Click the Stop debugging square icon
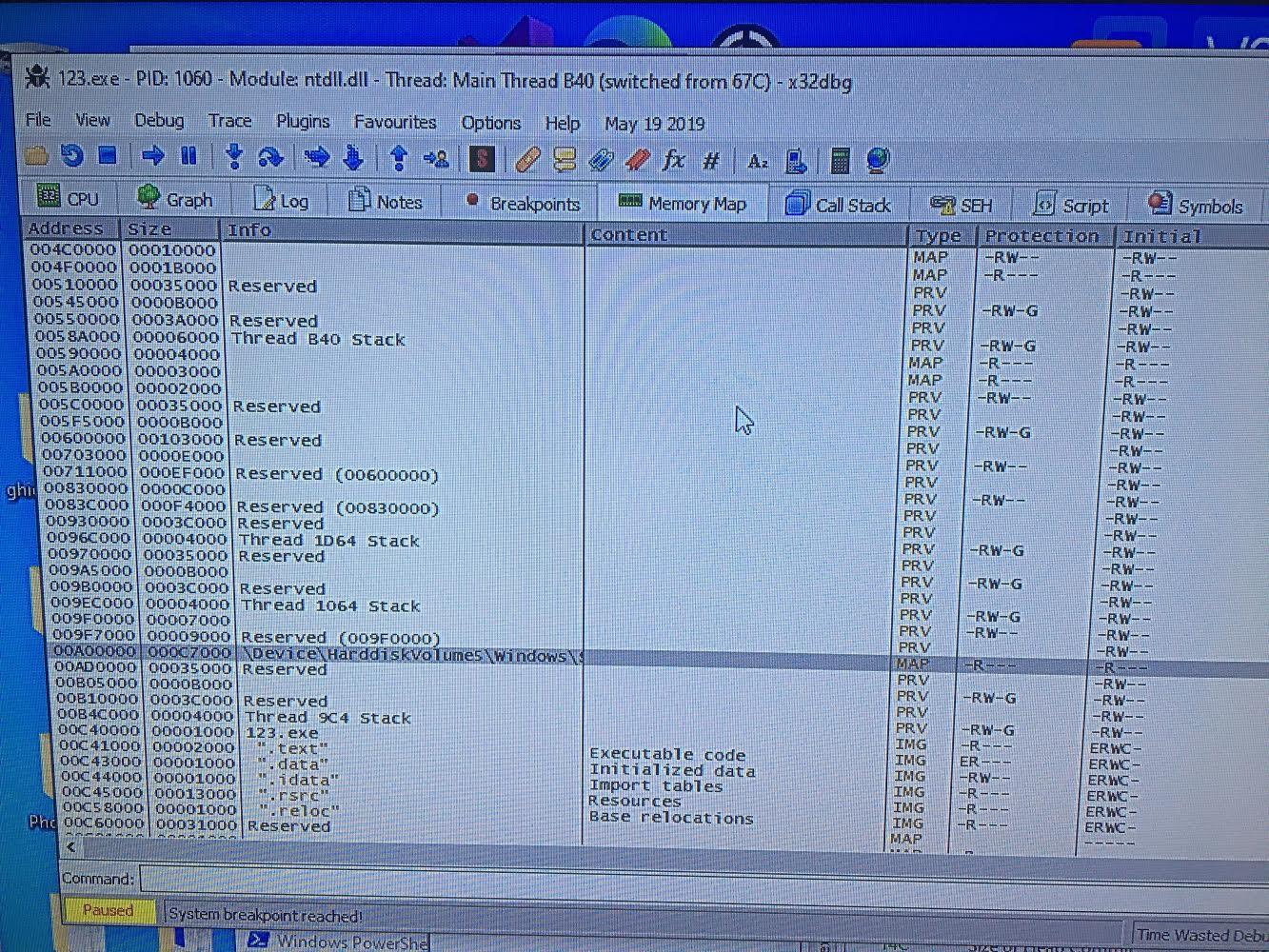 click(108, 155)
